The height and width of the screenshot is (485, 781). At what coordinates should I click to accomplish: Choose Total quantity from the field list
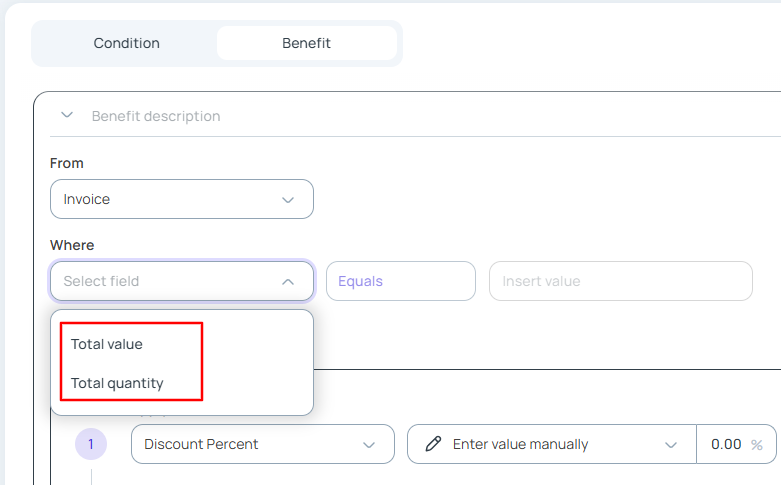point(117,383)
